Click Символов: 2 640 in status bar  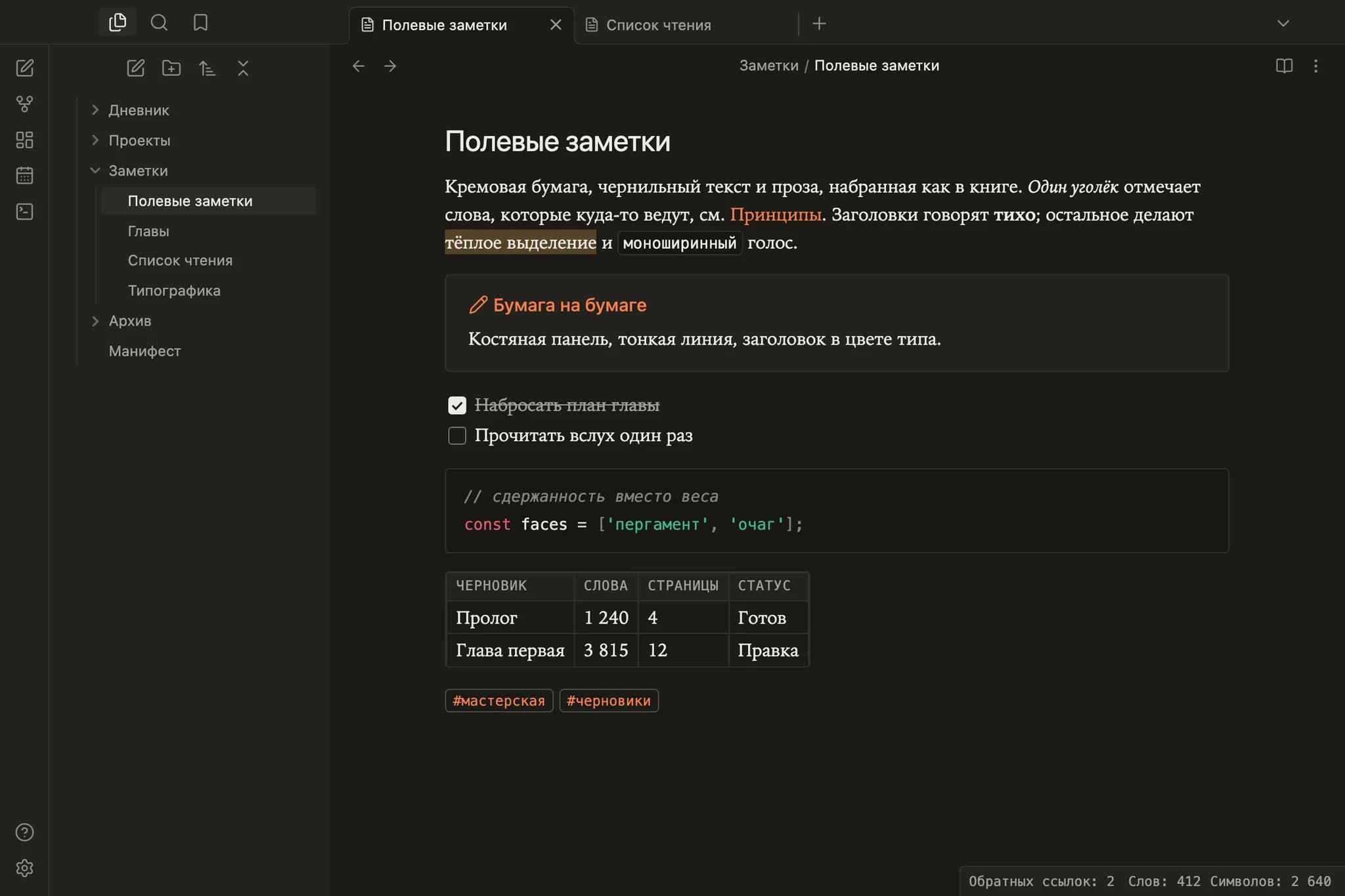coord(1270,881)
